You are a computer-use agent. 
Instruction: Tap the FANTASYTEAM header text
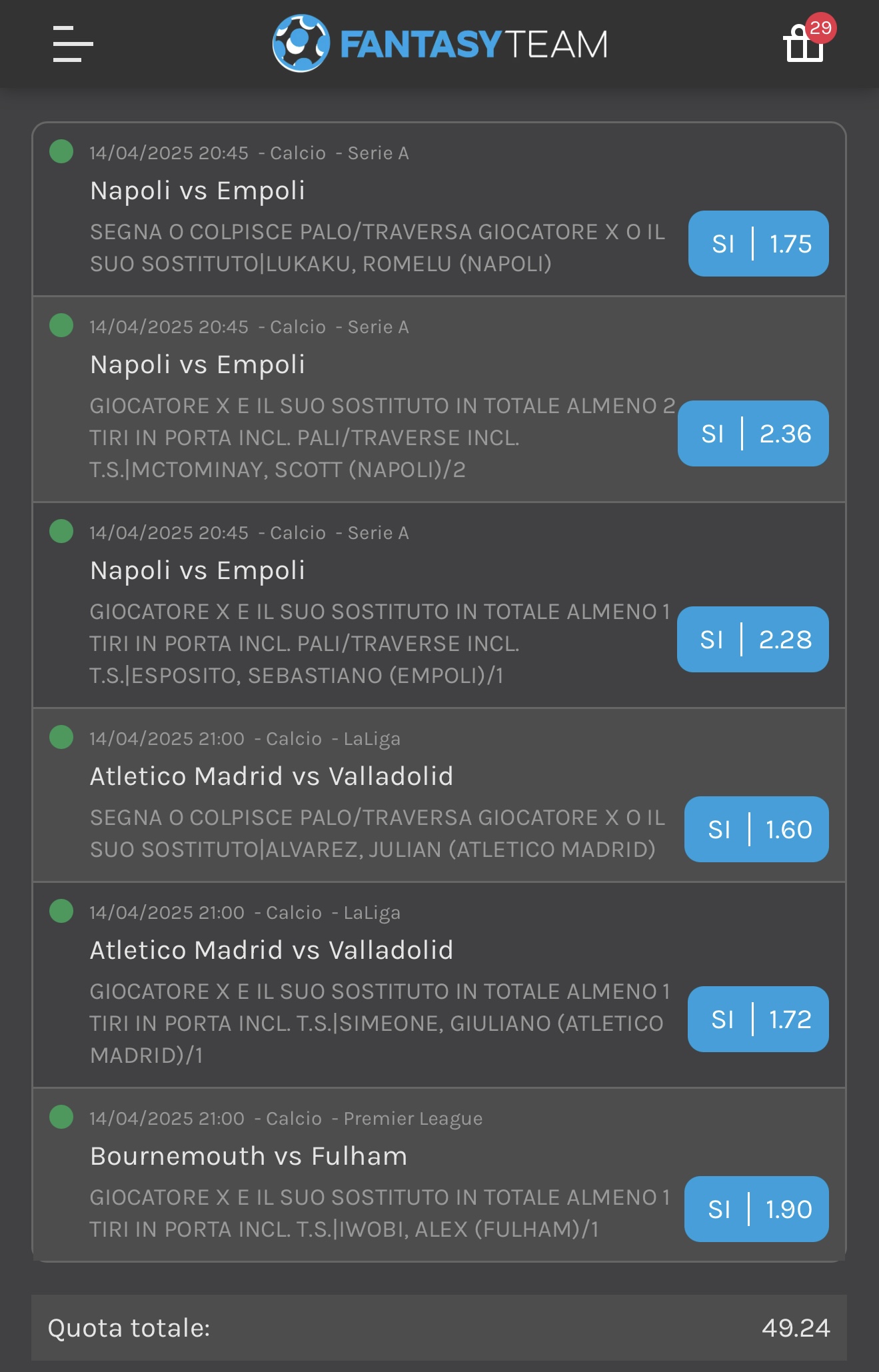pos(474,45)
